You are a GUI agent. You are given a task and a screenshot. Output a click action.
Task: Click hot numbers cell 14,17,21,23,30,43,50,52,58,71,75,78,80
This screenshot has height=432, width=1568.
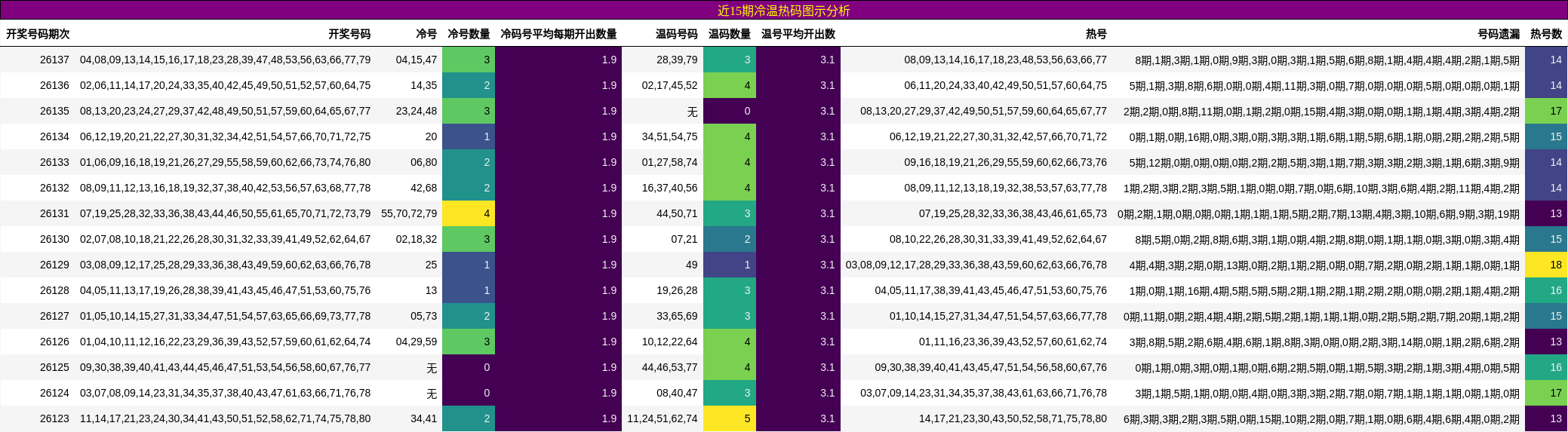pyautogui.click(x=1013, y=418)
